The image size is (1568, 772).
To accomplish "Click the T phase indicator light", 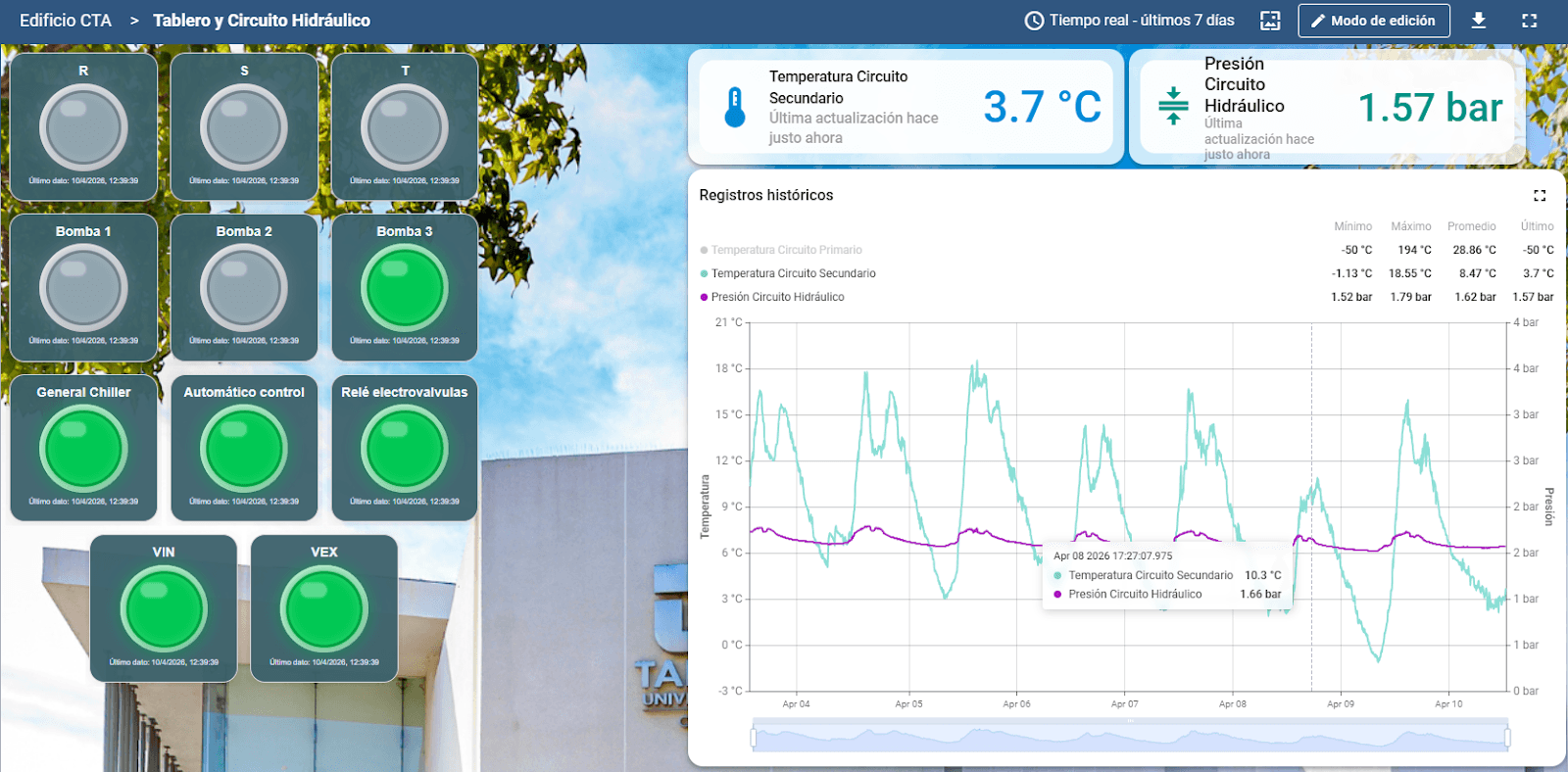I will 405,128.
